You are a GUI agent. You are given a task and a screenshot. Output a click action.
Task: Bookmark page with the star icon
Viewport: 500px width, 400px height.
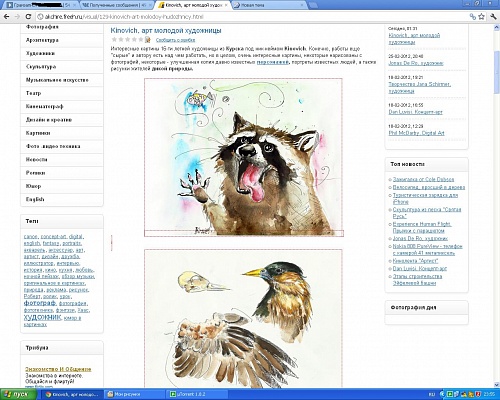pos(481,17)
